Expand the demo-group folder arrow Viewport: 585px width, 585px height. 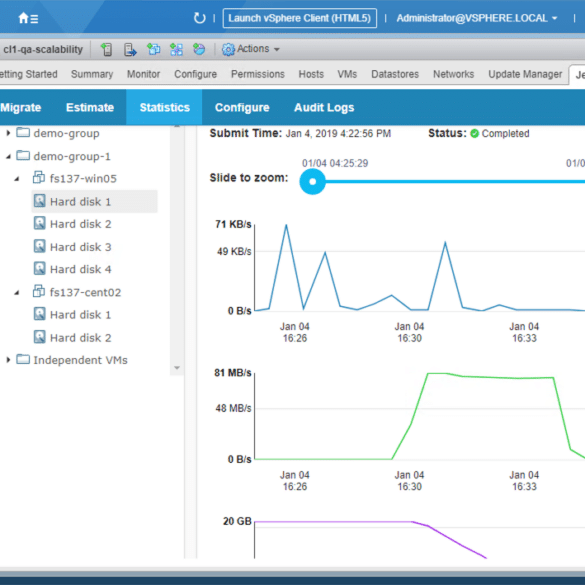(8, 133)
